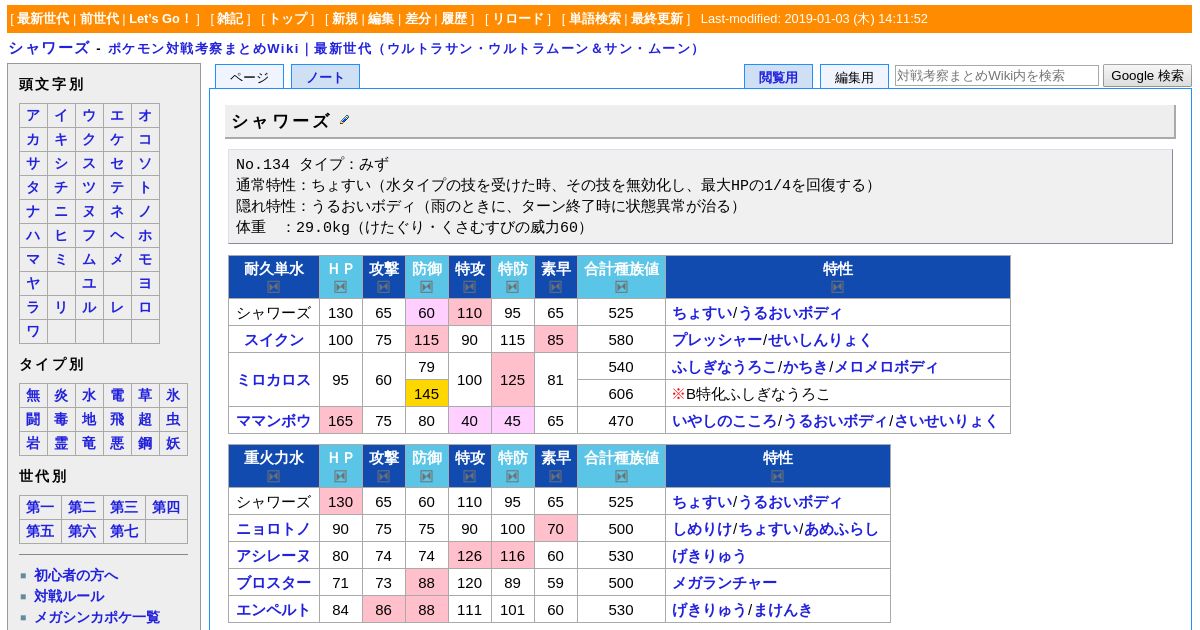Click リロード in the top menu bar

tap(518, 19)
